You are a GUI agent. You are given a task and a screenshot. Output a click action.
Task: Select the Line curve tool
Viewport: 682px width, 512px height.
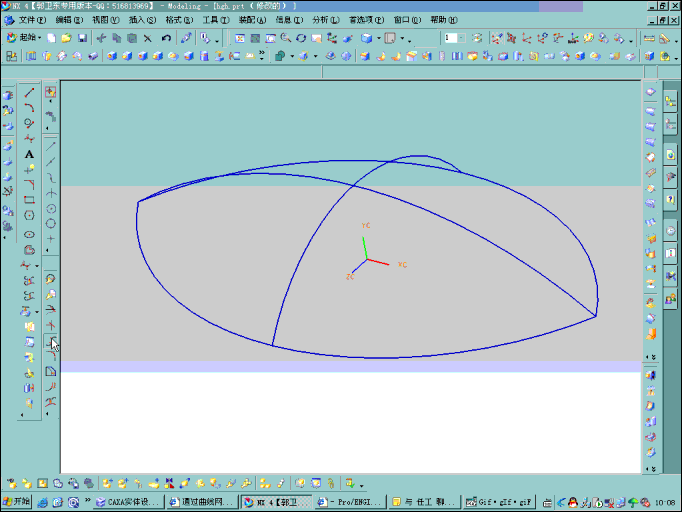pos(29,93)
